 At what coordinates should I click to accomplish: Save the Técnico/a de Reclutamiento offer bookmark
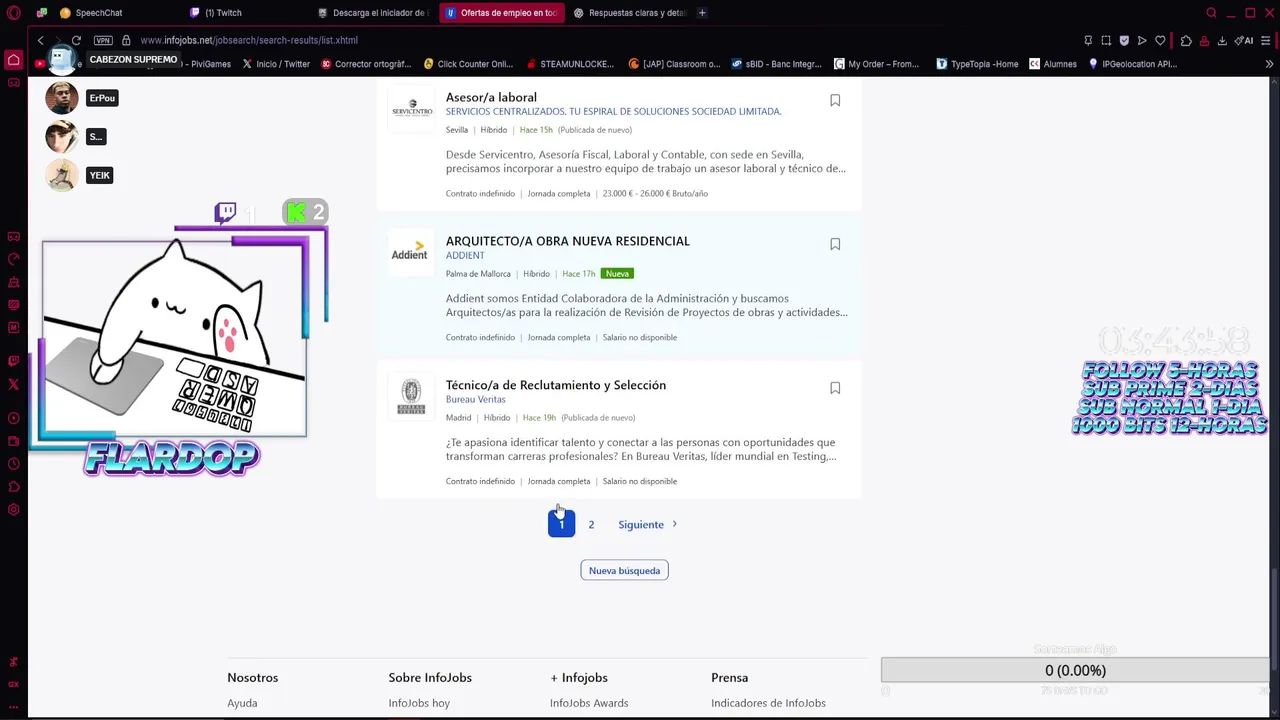(x=835, y=388)
